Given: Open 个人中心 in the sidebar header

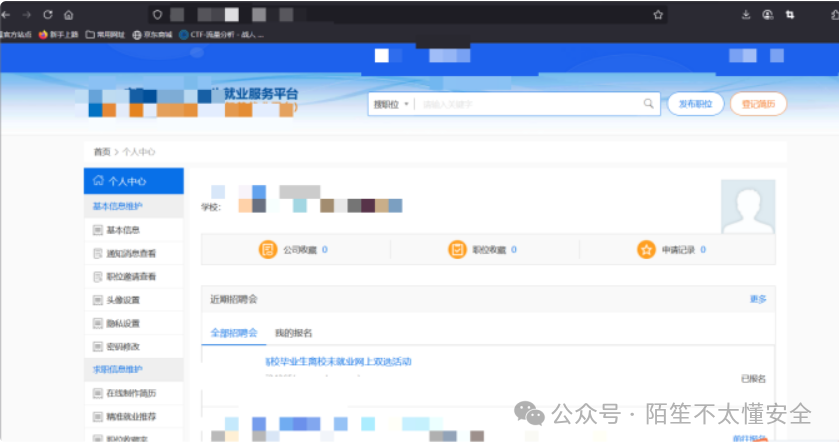Looking at the screenshot, I should tap(134, 181).
